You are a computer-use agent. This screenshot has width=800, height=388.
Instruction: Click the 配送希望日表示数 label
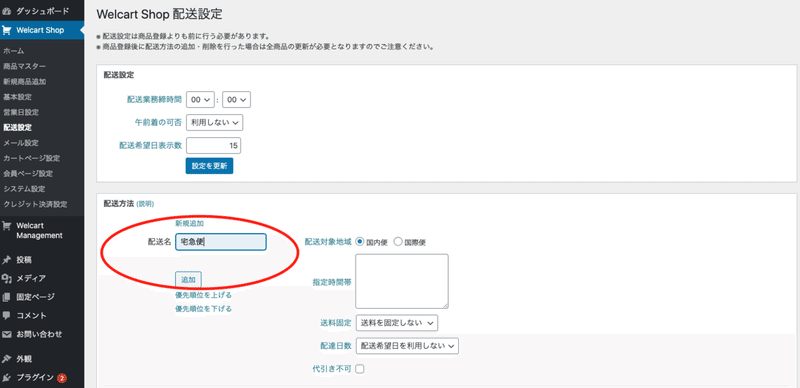tap(151, 146)
